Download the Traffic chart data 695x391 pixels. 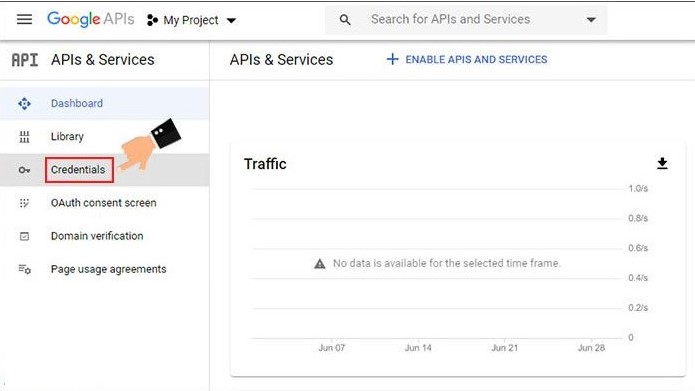click(662, 163)
